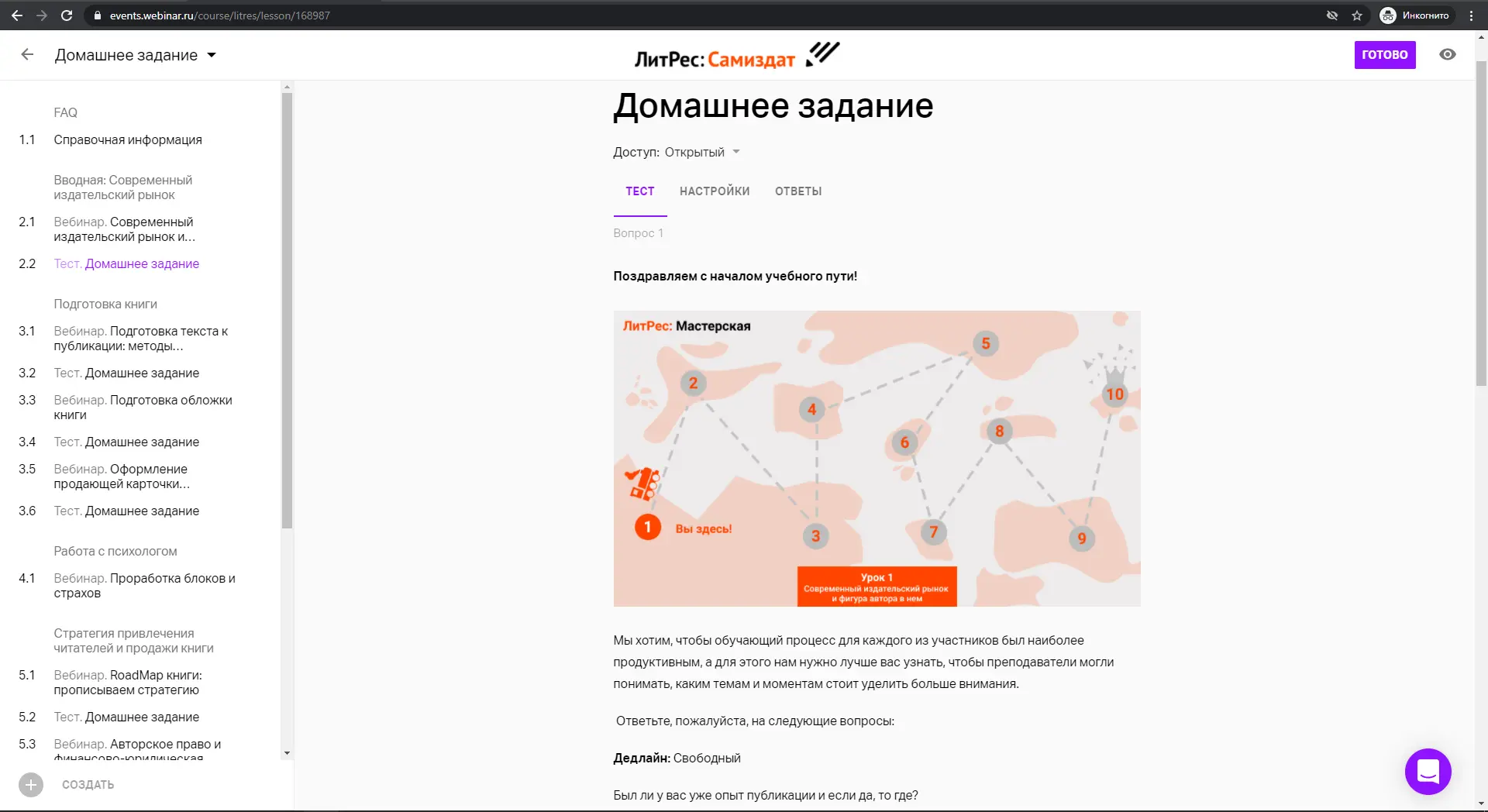Open the browser three-dot menu
Screen dimensions: 1488x812
(1471, 15)
